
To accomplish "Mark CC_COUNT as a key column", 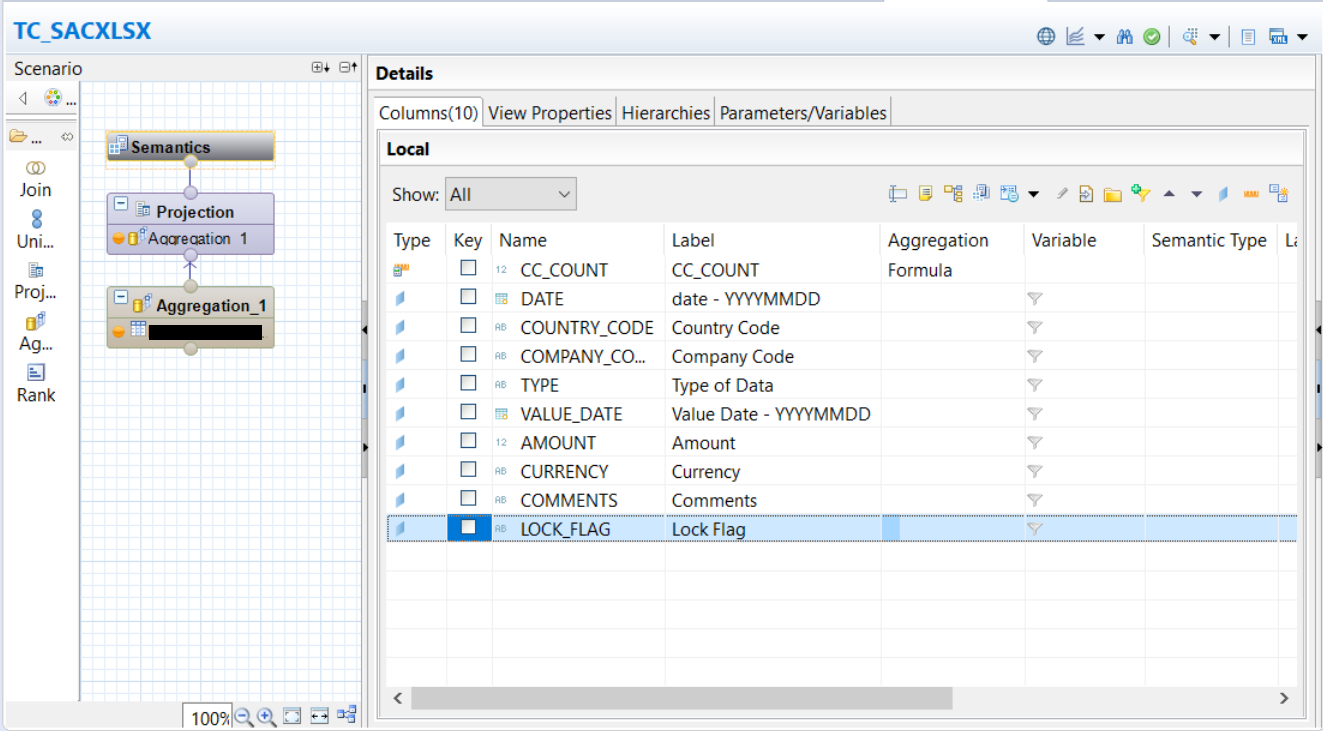I will tap(467, 269).
